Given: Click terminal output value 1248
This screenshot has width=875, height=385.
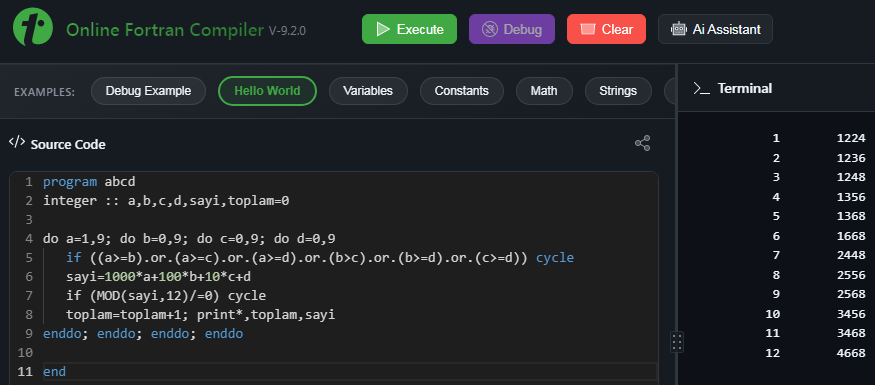Looking at the screenshot, I should point(851,177).
